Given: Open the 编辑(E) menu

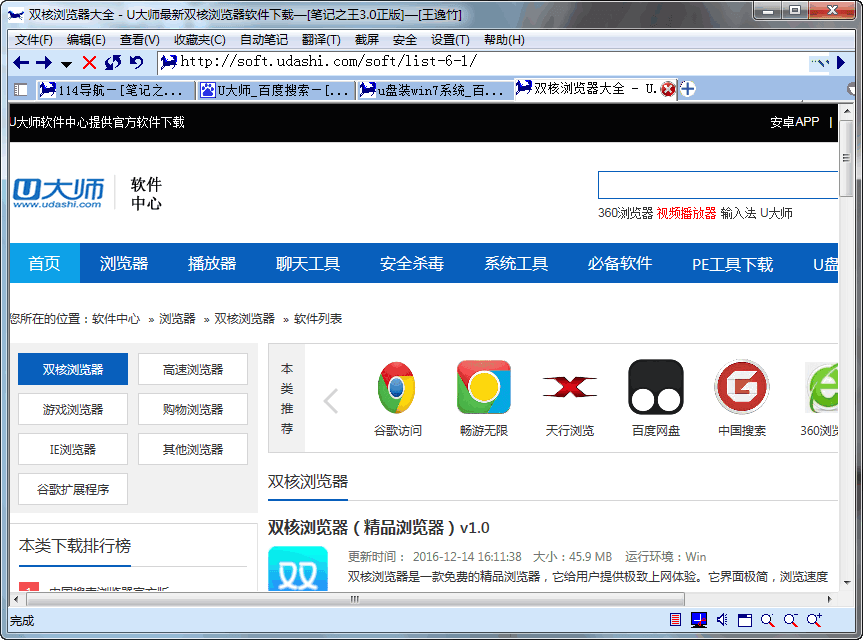Looking at the screenshot, I should tap(86, 40).
